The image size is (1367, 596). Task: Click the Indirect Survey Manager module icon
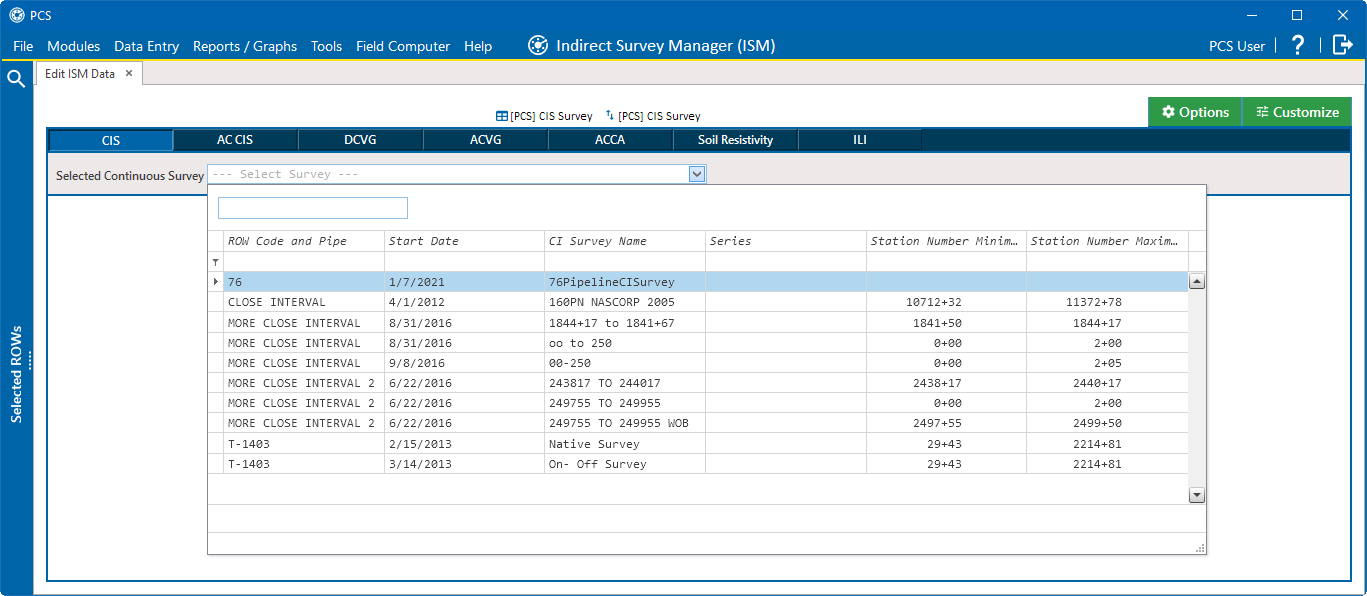(x=538, y=46)
